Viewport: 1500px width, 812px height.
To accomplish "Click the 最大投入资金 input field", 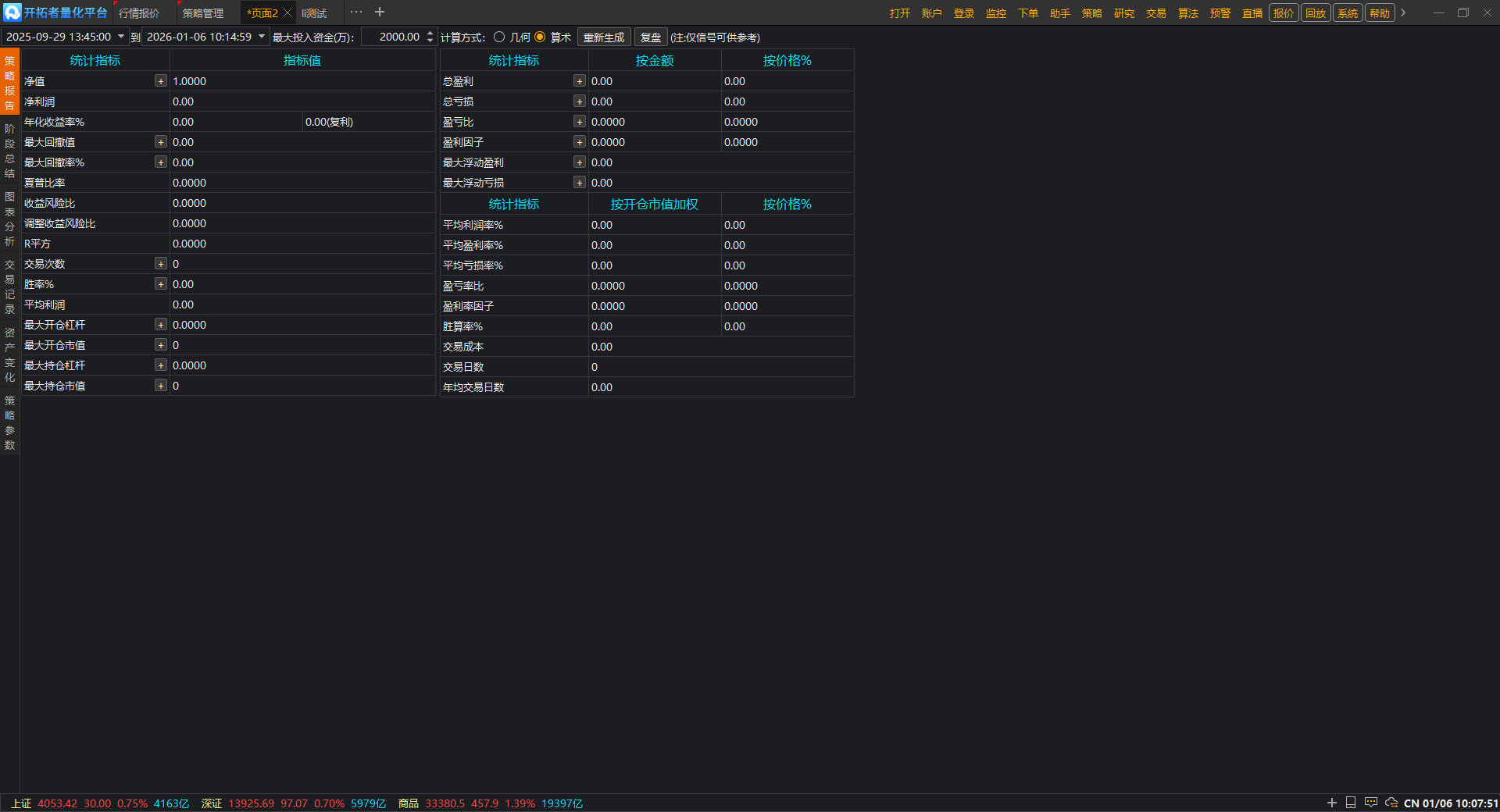I will point(393,37).
